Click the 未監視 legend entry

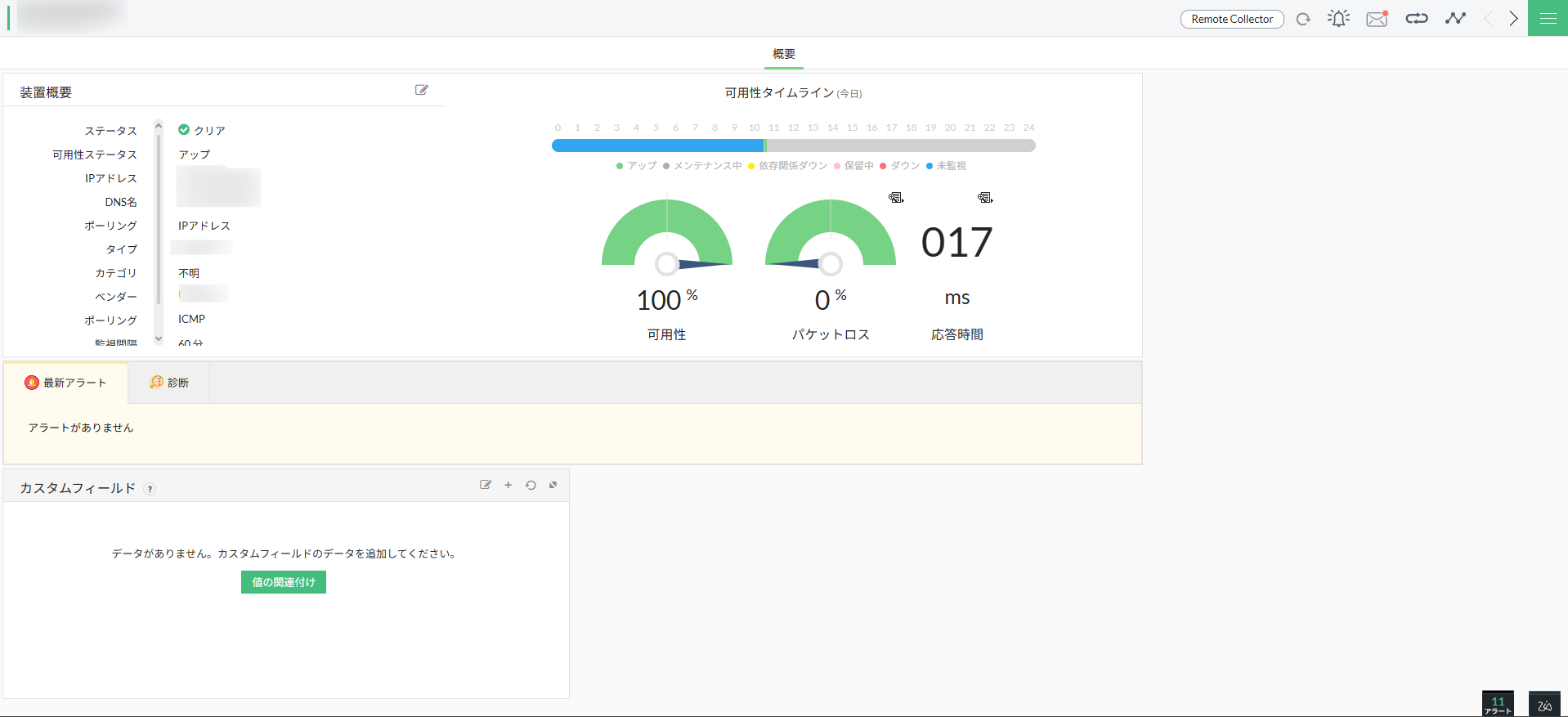(x=946, y=166)
